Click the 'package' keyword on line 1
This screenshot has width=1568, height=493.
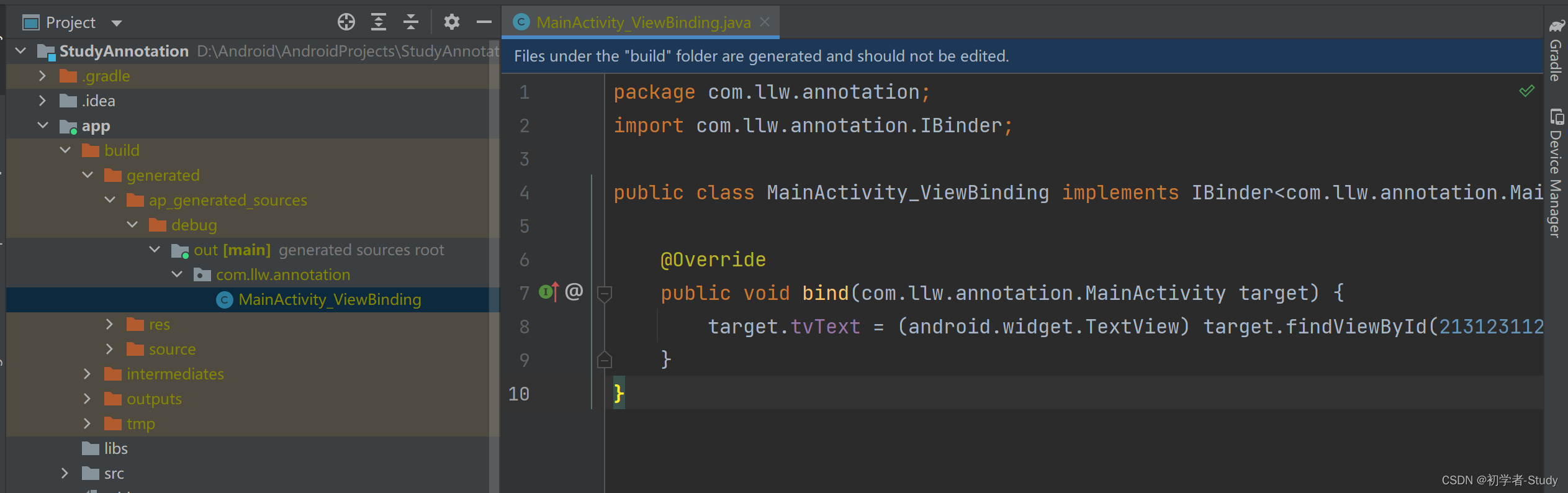(654, 93)
